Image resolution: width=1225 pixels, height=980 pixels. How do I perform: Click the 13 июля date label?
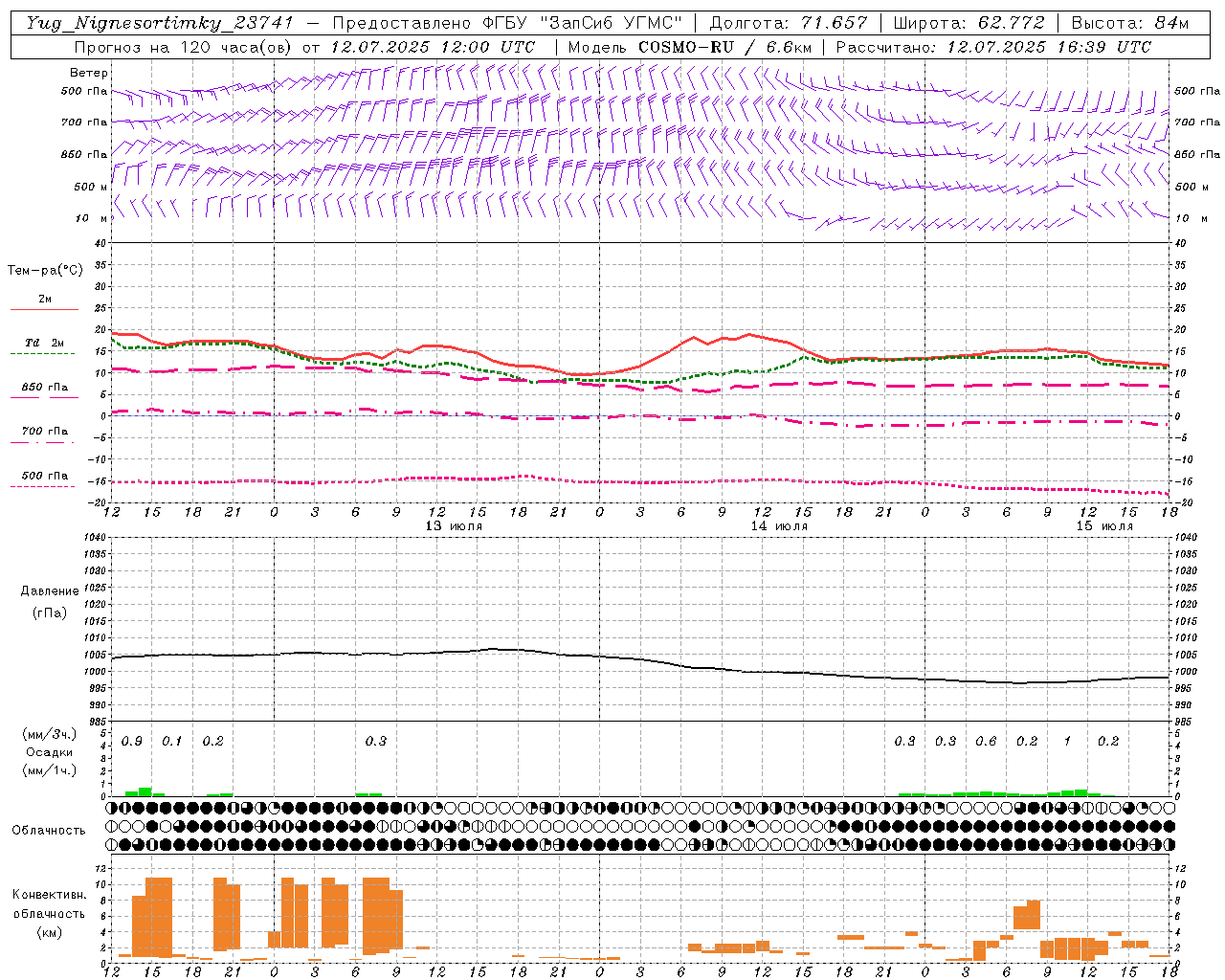coord(454,526)
